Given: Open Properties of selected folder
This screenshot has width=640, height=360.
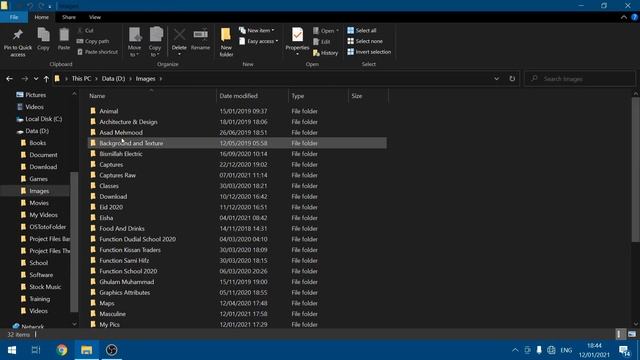Looking at the screenshot, I should tap(297, 42).
